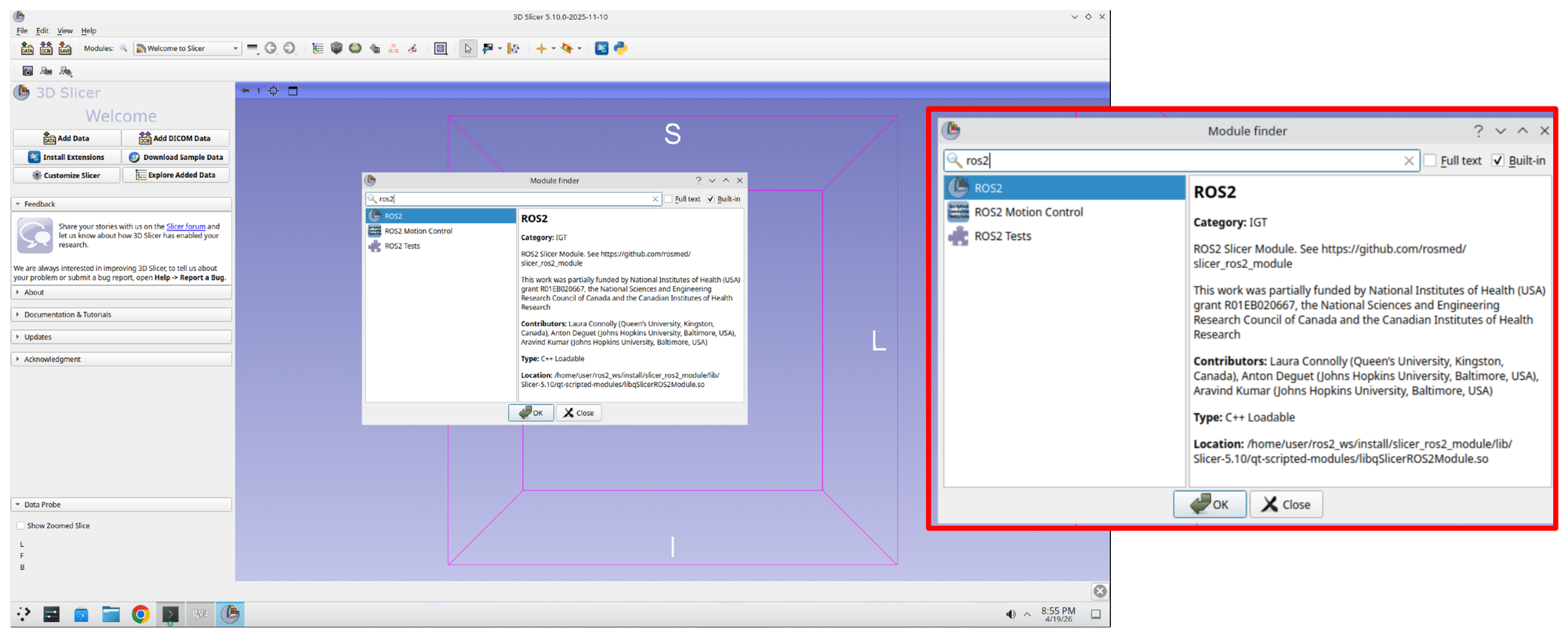Screen dimensions: 1568x637
Task: Collapse the Feedback section
Action: 122,204
